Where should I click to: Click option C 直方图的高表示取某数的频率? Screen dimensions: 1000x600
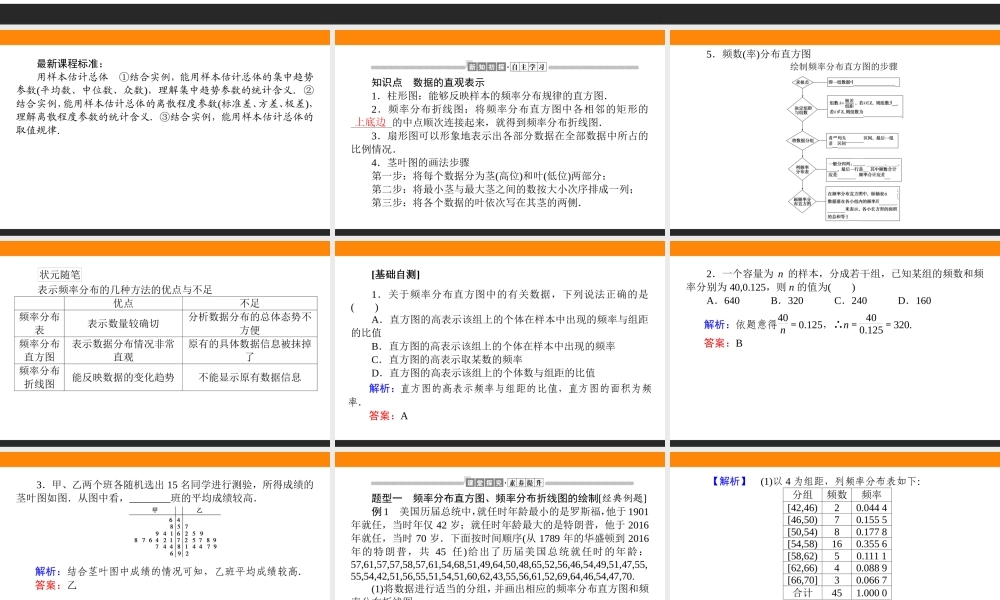446,359
